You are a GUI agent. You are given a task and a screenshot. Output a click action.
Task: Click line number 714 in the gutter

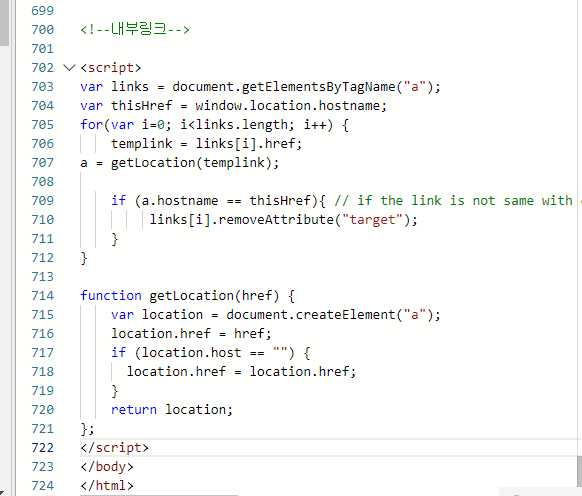coord(43,296)
